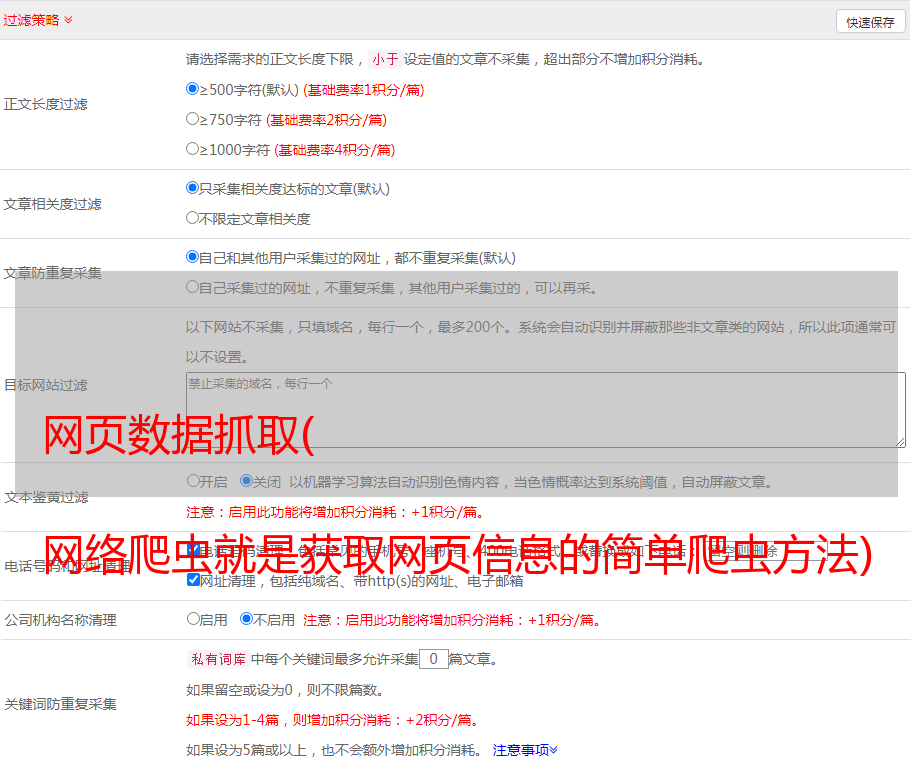This screenshot has height=768, width=912.
Task: Click the 目标网站过滤 row label
Action: tap(45, 385)
